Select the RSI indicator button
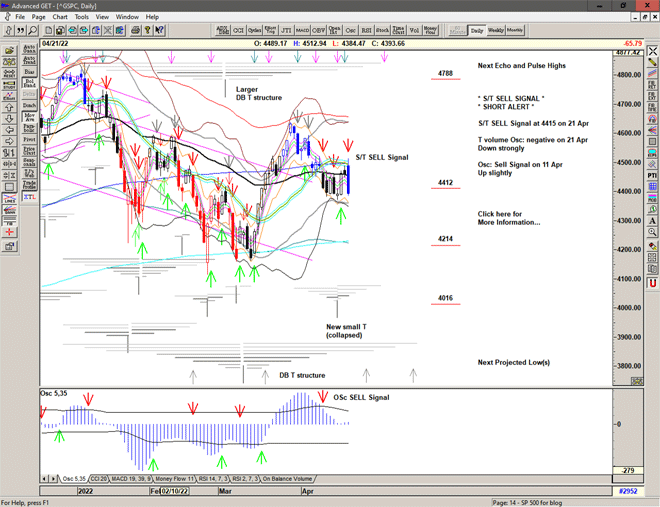The image size is (660, 507). (x=366, y=30)
